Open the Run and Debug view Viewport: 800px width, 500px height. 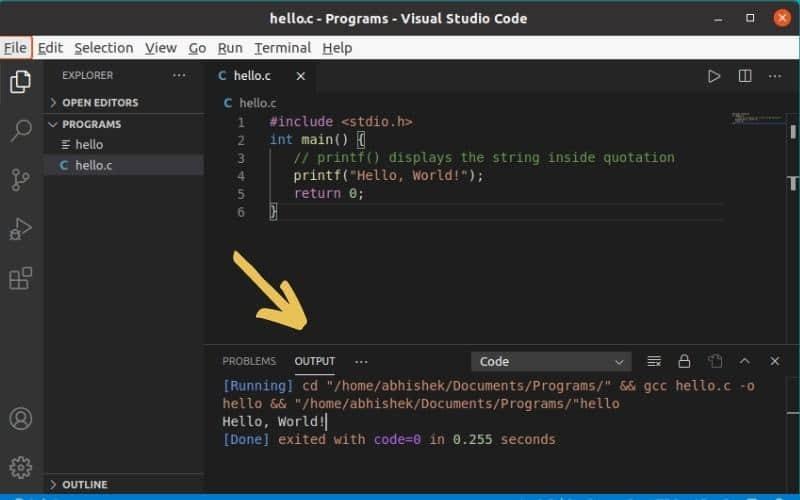pos(20,229)
